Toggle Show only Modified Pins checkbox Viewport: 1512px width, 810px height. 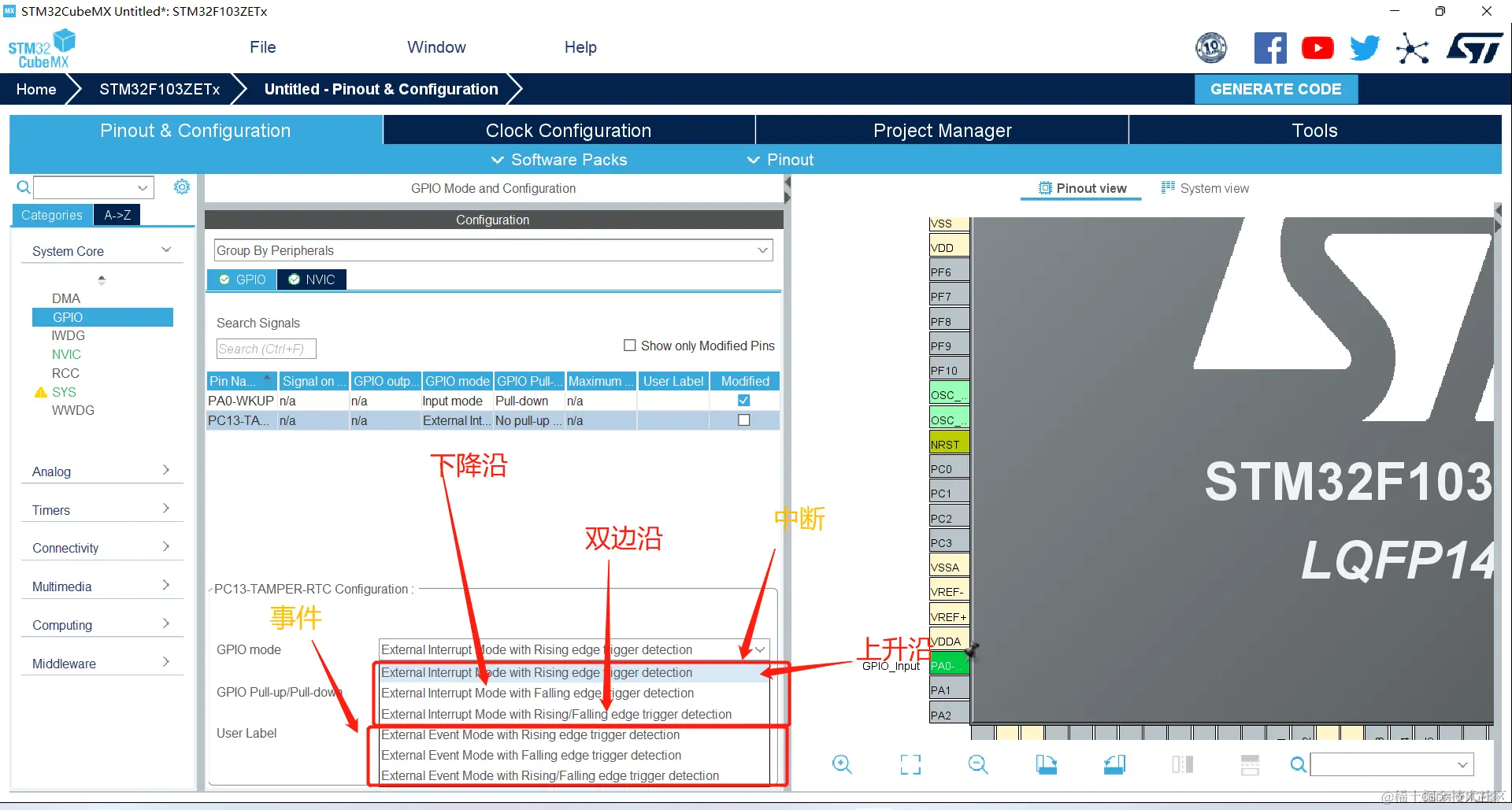pos(630,346)
